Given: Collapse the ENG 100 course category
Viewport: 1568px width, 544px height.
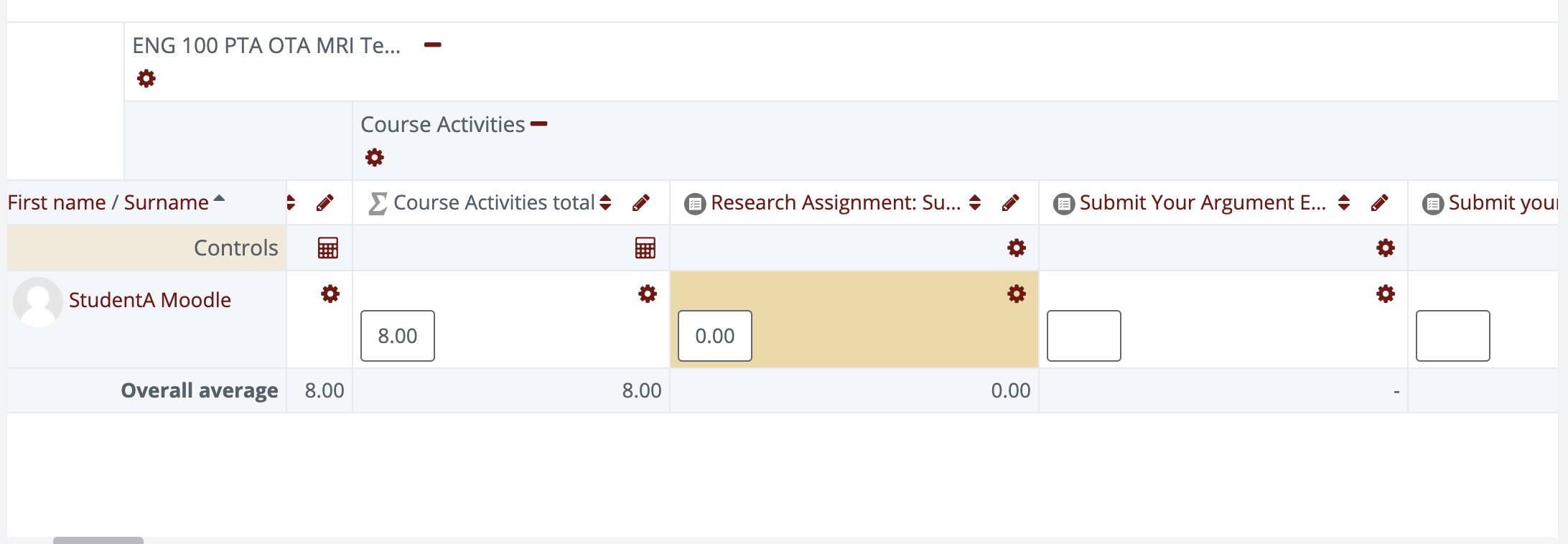Looking at the screenshot, I should point(434,44).
